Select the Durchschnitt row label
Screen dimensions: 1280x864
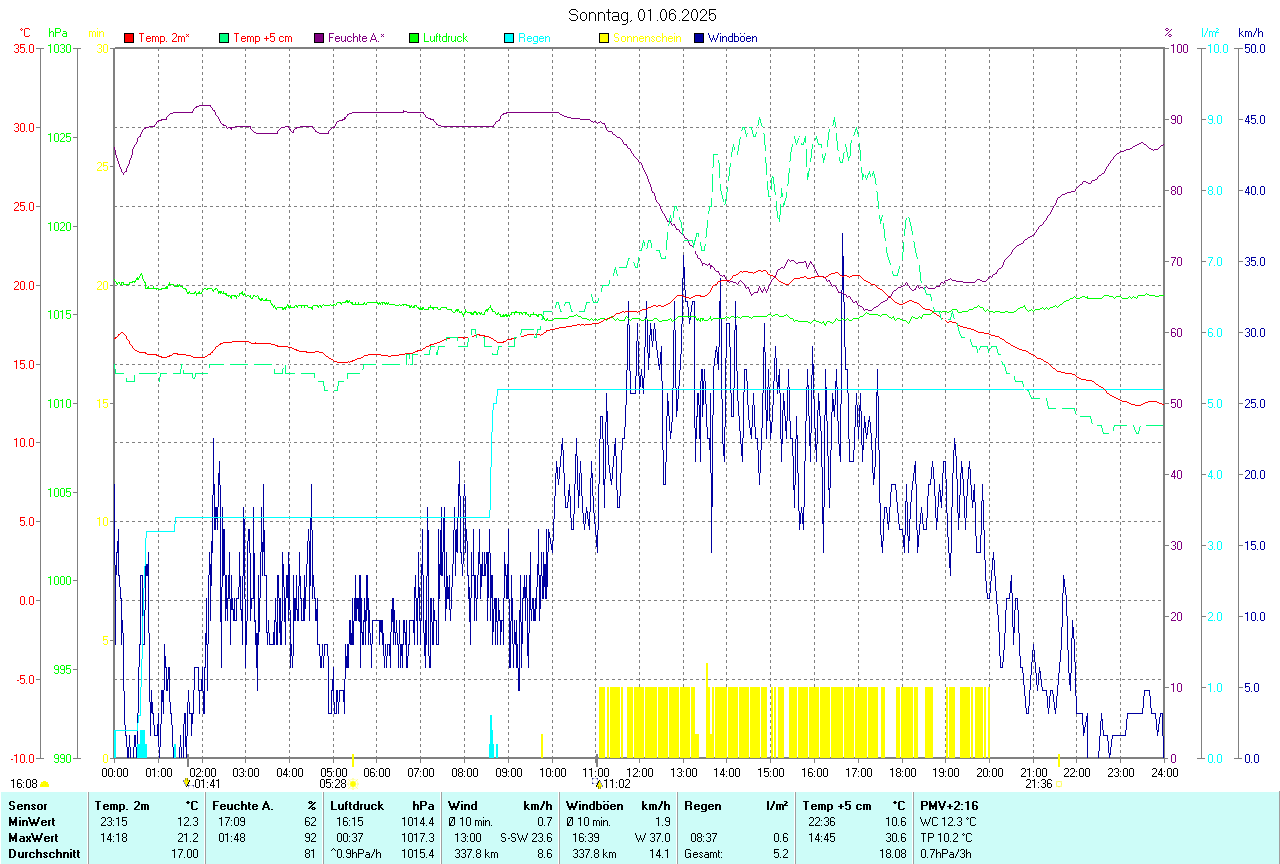pyautogui.click(x=44, y=854)
